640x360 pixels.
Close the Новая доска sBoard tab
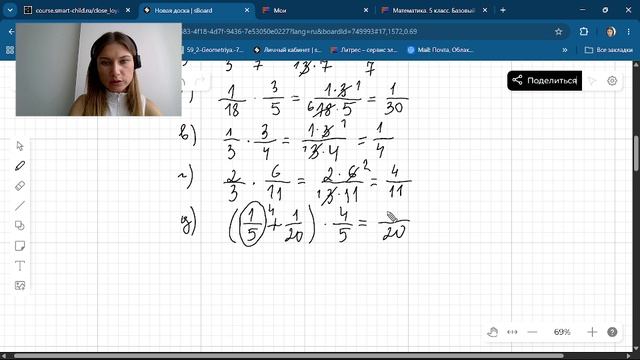click(247, 10)
